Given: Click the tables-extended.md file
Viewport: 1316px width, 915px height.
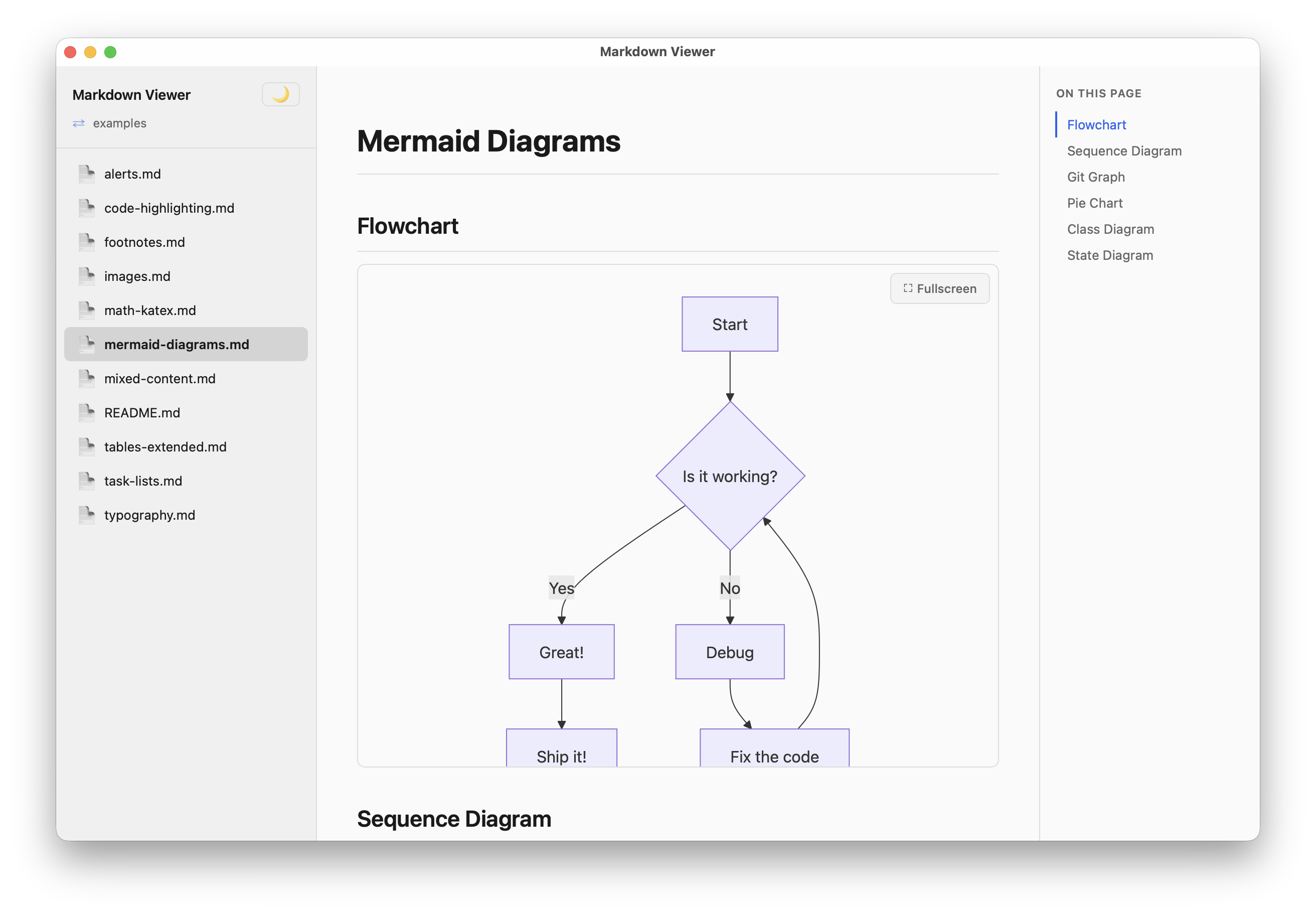Looking at the screenshot, I should [x=165, y=446].
